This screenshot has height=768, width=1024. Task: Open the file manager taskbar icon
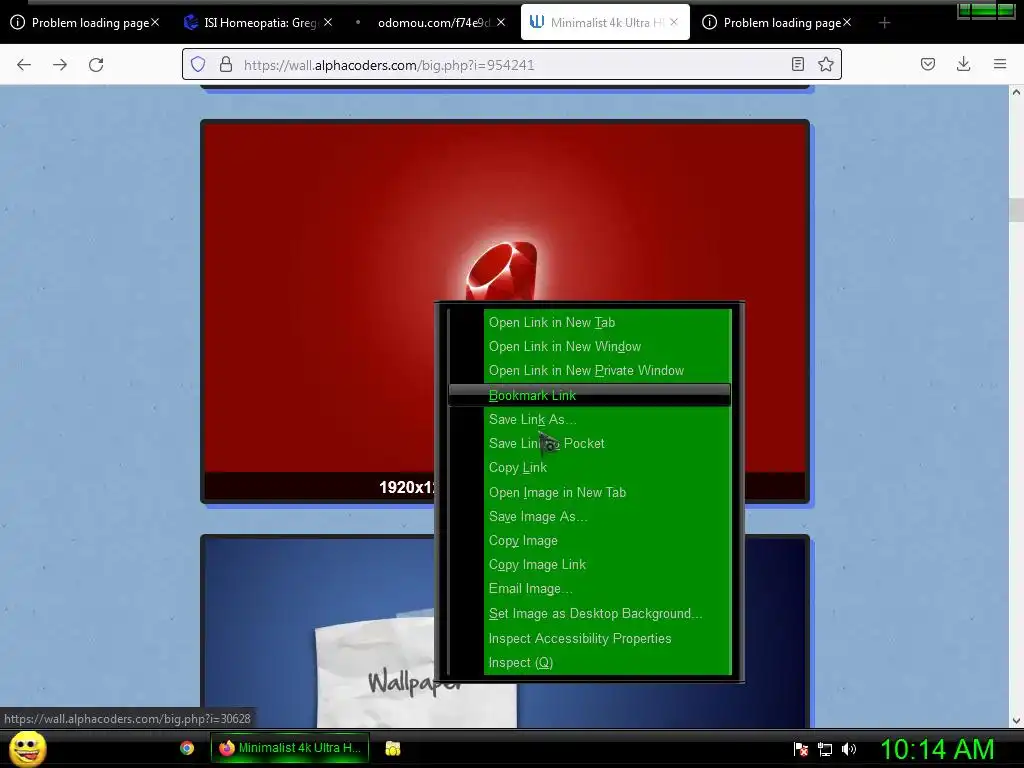(x=392, y=748)
